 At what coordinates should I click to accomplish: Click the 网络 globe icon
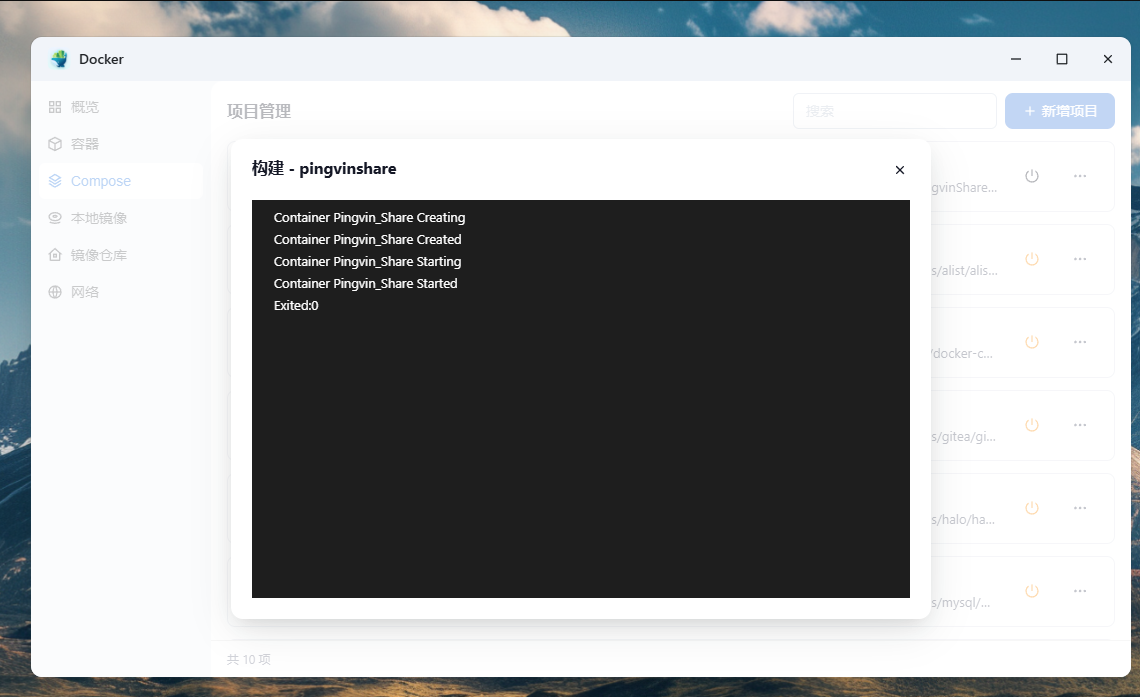click(x=55, y=292)
